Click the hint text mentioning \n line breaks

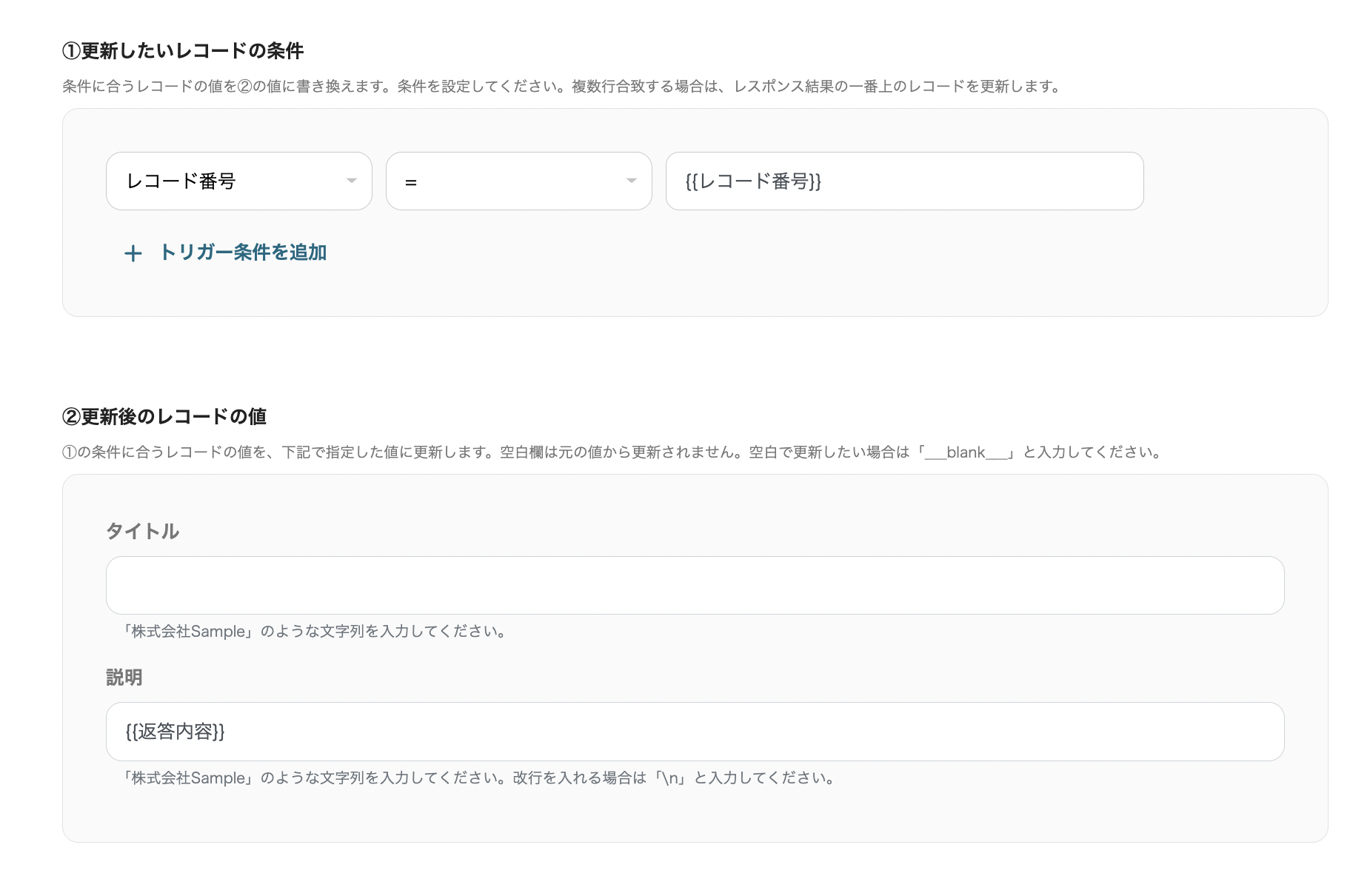pyautogui.click(x=480, y=778)
